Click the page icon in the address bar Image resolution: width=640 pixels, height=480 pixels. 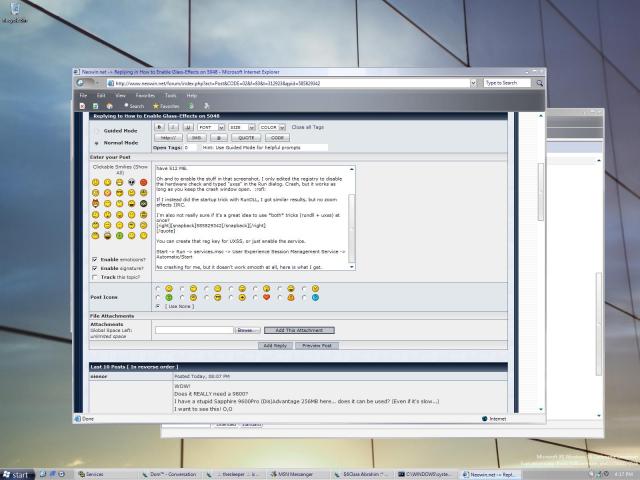[110, 83]
